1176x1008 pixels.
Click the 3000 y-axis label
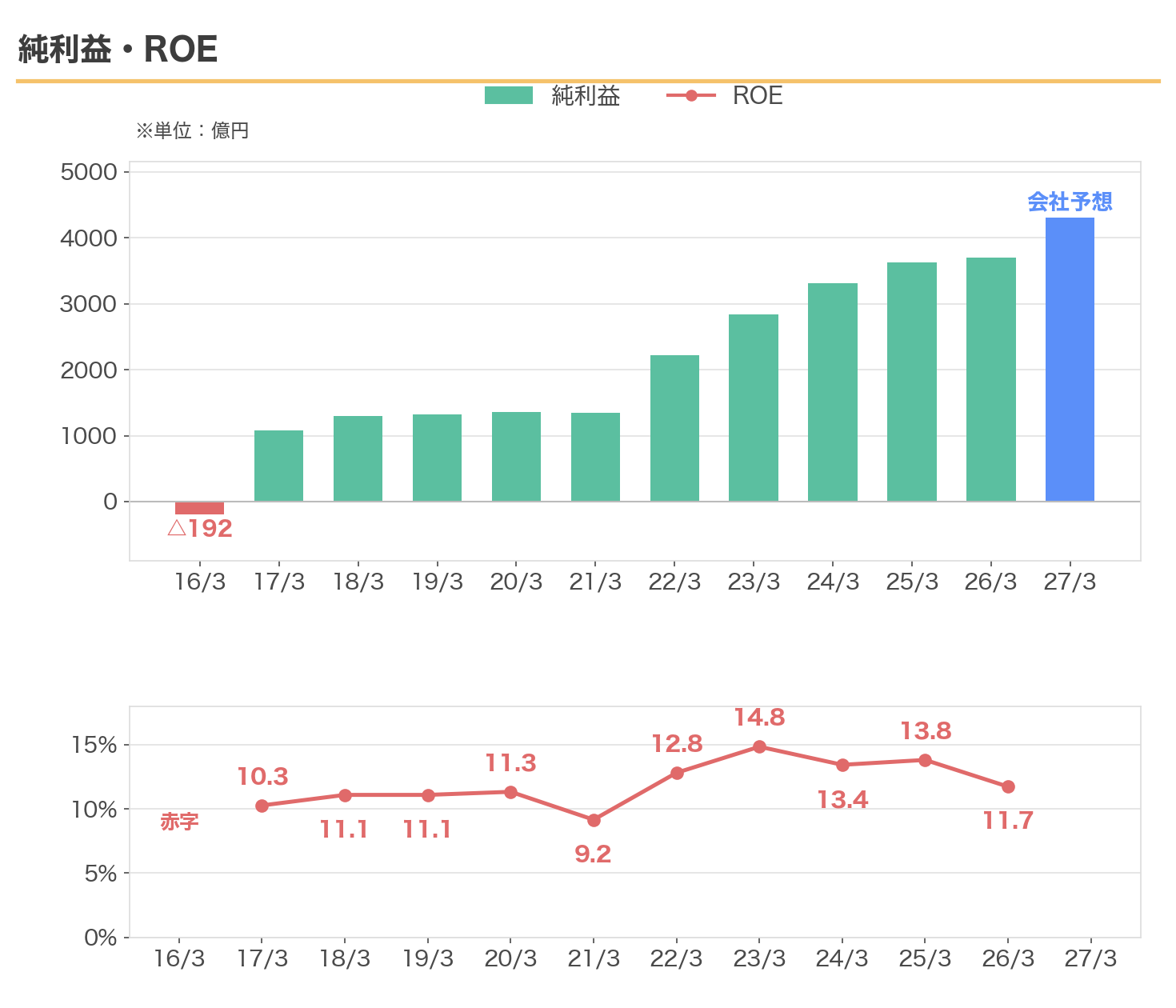89,304
